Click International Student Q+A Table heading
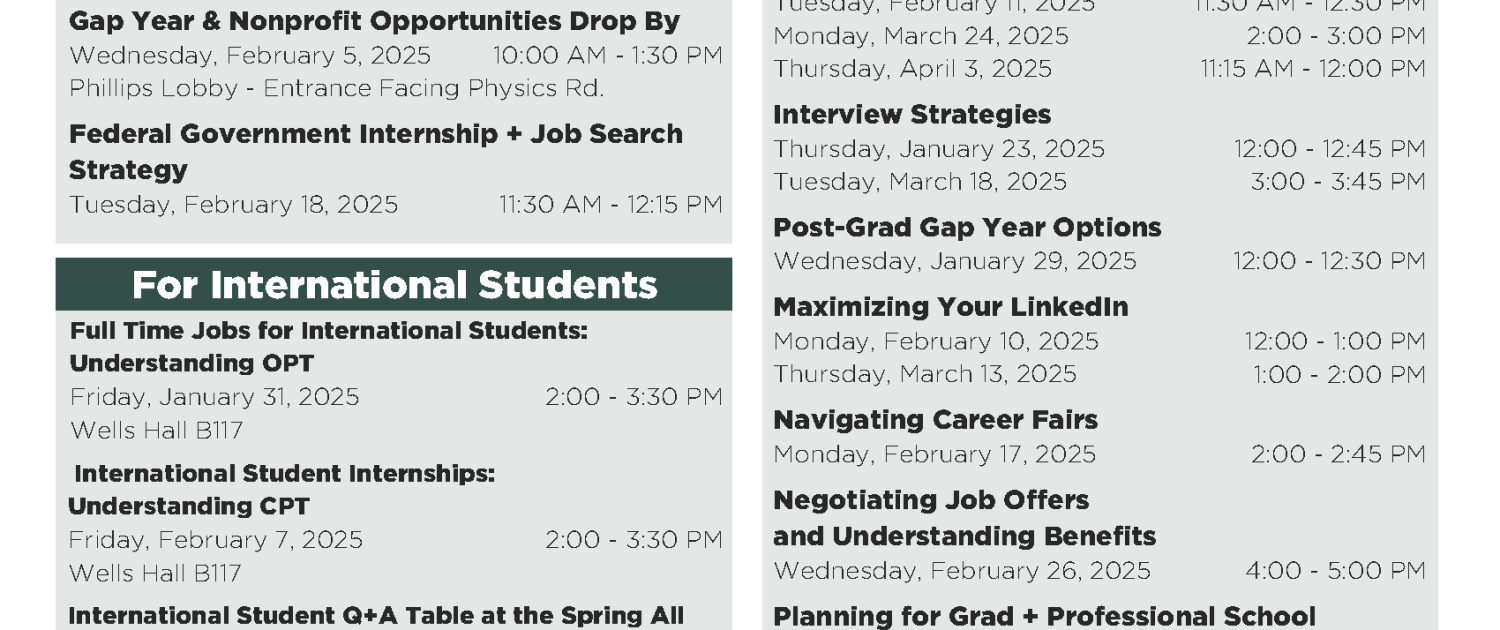The height and width of the screenshot is (630, 1500). 376,616
